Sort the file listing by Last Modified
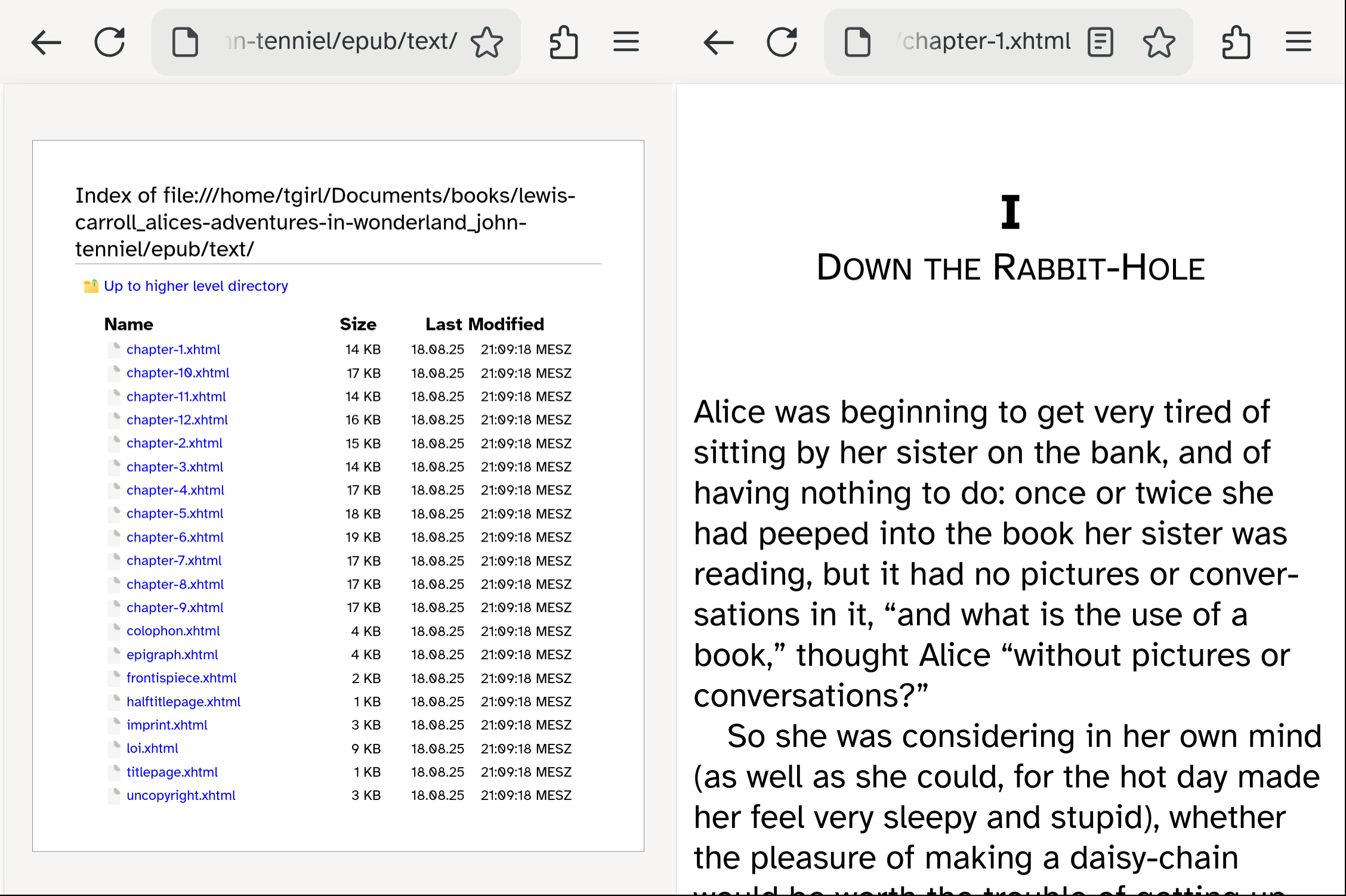The width and height of the screenshot is (1346, 896). [484, 324]
